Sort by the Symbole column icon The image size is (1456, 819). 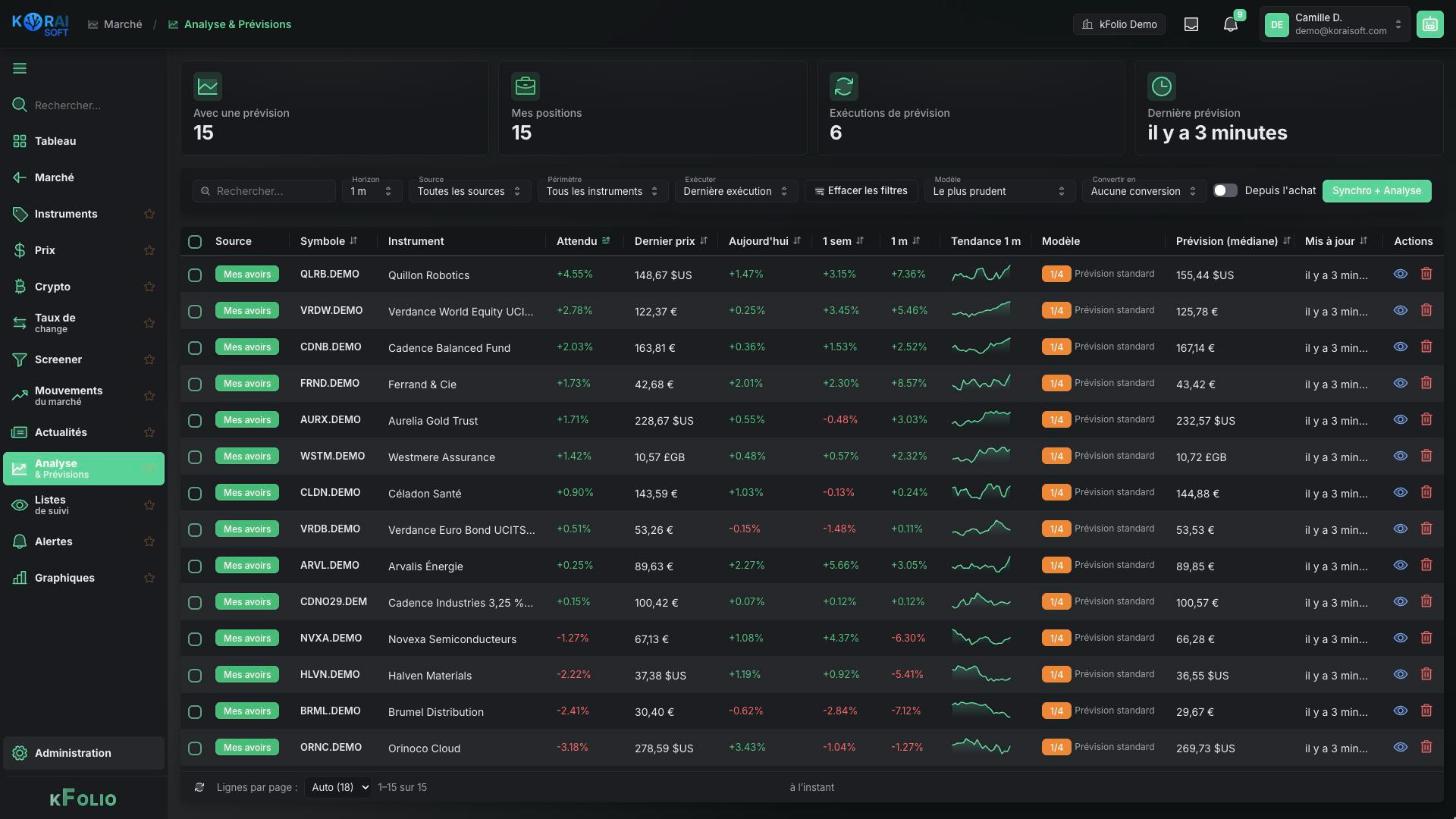353,241
